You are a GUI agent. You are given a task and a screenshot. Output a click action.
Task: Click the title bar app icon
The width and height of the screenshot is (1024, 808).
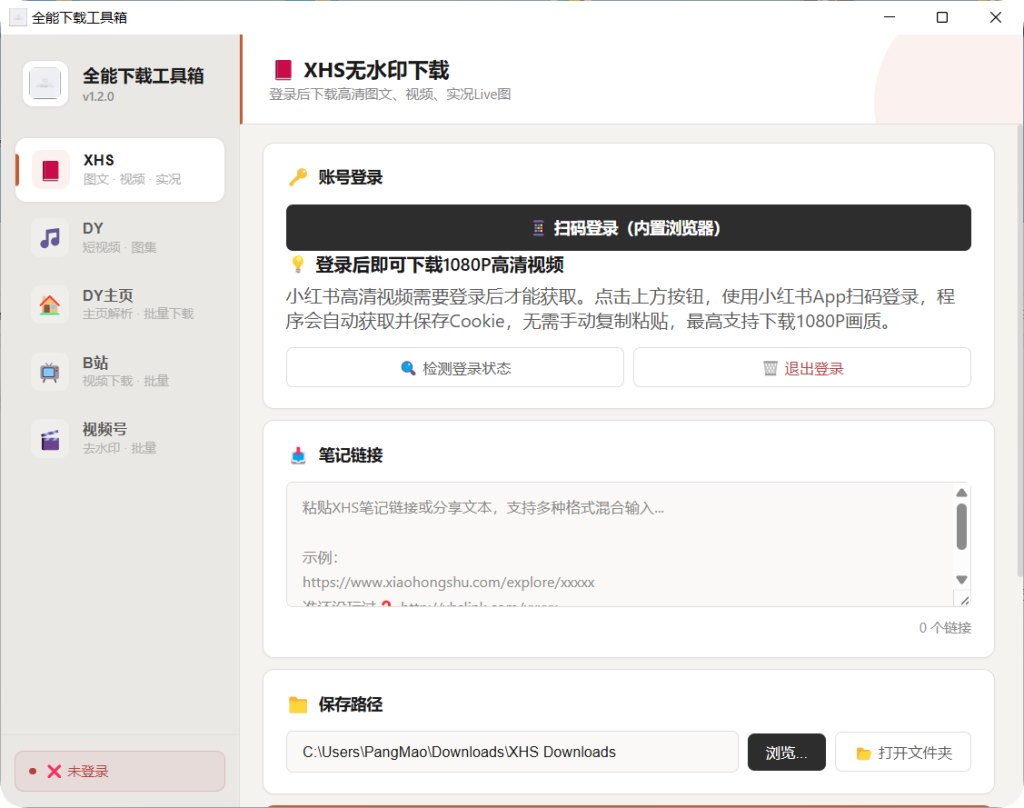click(18, 17)
